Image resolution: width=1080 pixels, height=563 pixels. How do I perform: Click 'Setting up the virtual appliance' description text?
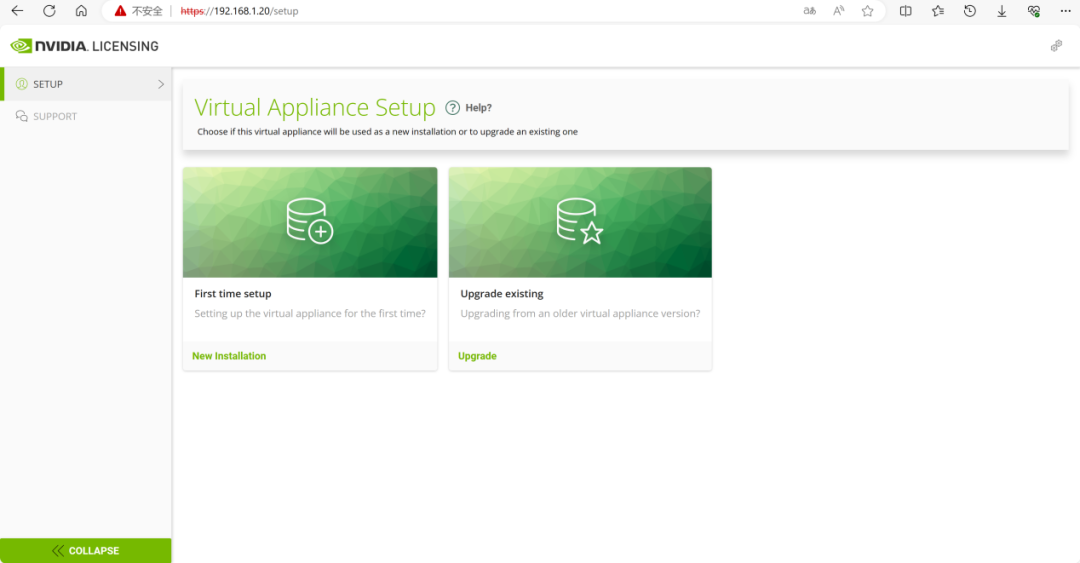point(310,314)
